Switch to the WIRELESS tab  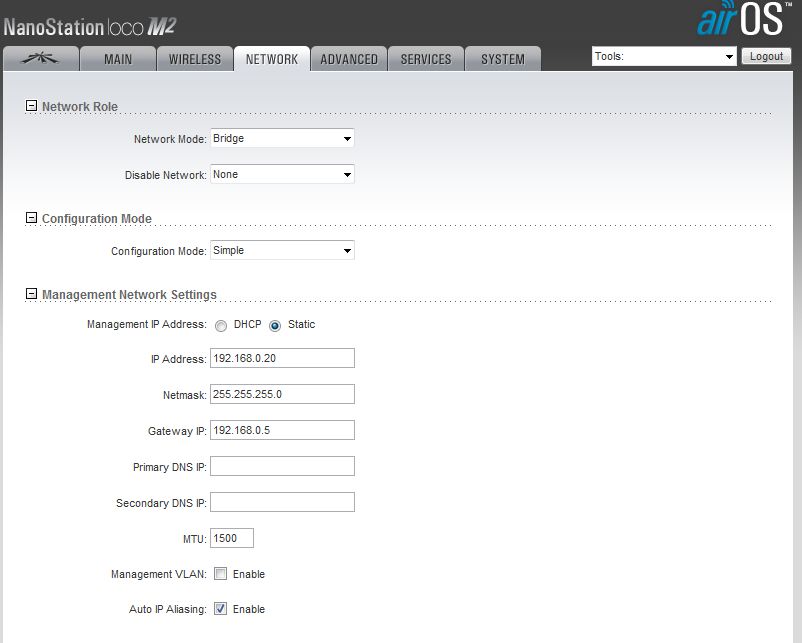[x=195, y=59]
